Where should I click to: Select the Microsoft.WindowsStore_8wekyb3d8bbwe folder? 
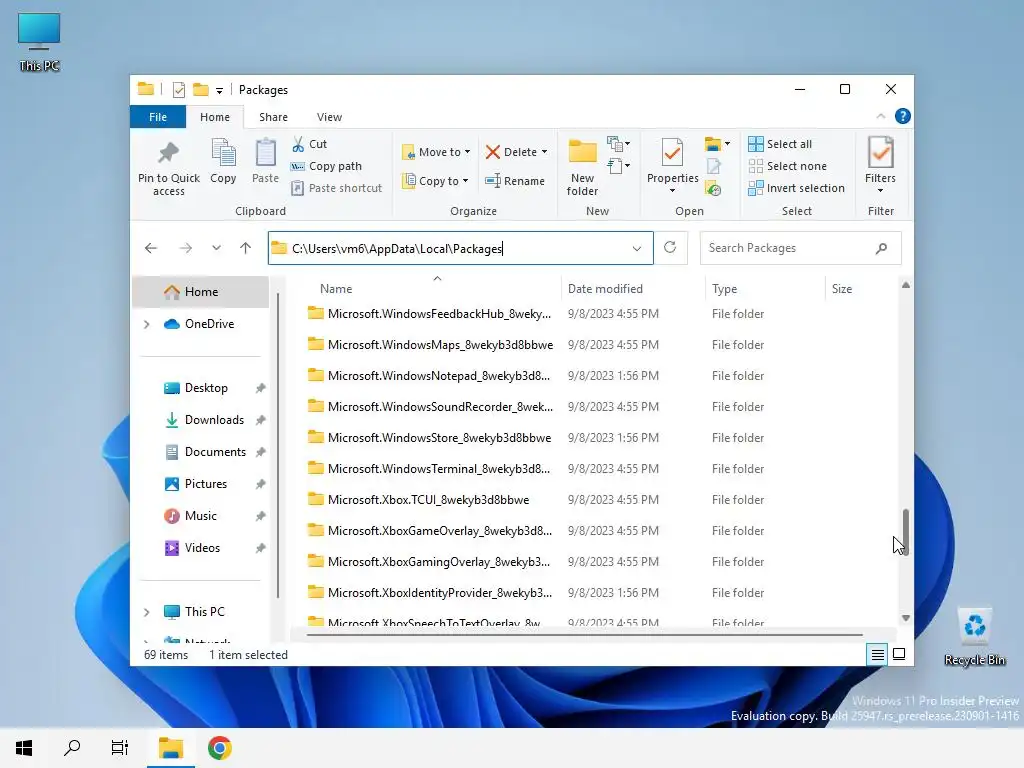428,438
